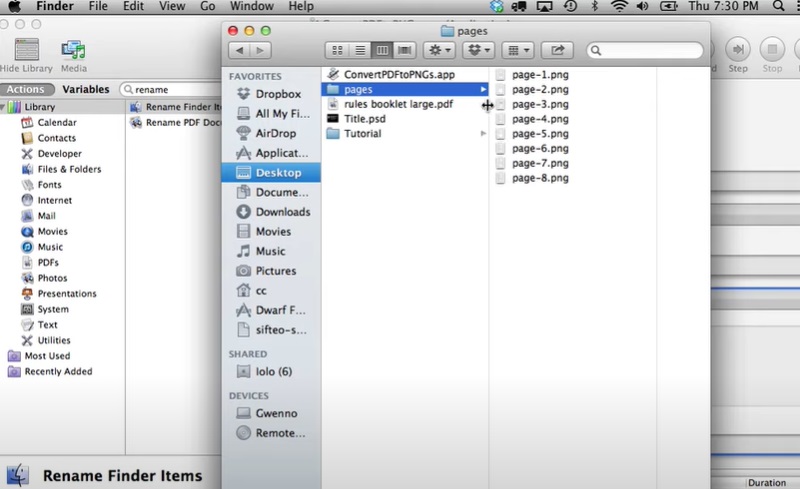
Task: Select ConvertPDFtoPNGs.app file
Action: [x=405, y=75]
